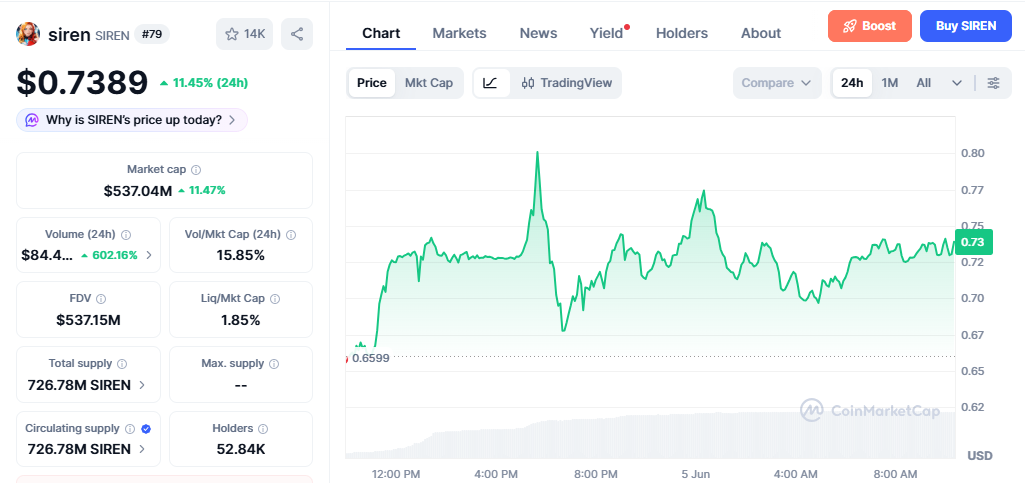Click the $0.7389 price text

pos(82,82)
